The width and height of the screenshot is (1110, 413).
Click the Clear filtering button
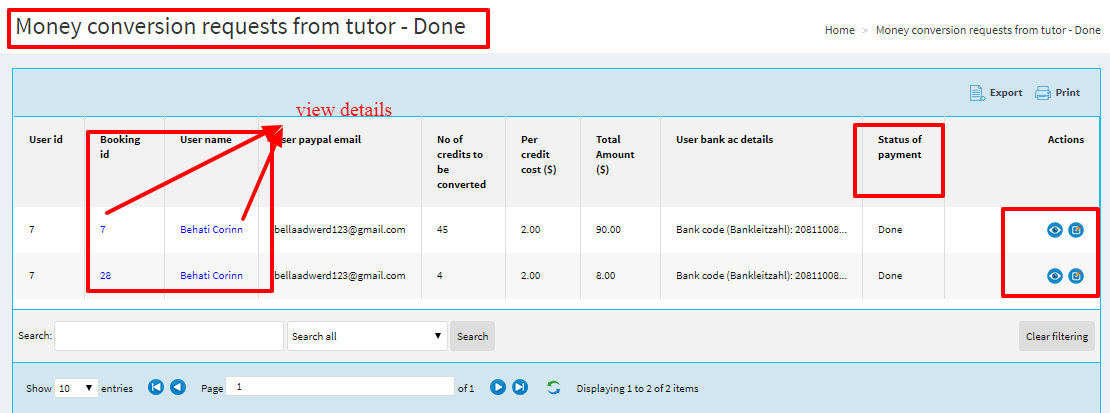pos(1056,336)
